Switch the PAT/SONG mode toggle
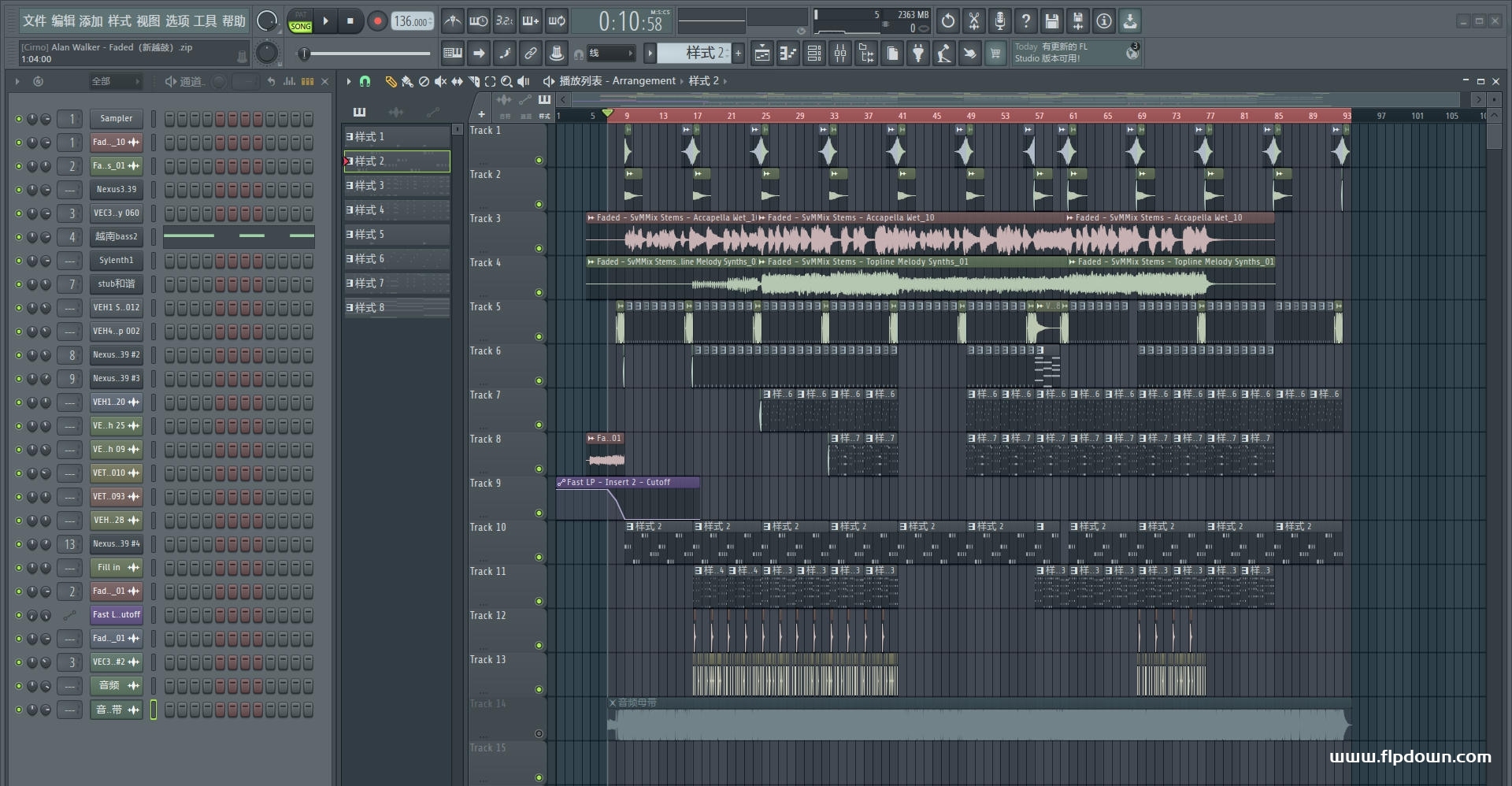 (300, 21)
